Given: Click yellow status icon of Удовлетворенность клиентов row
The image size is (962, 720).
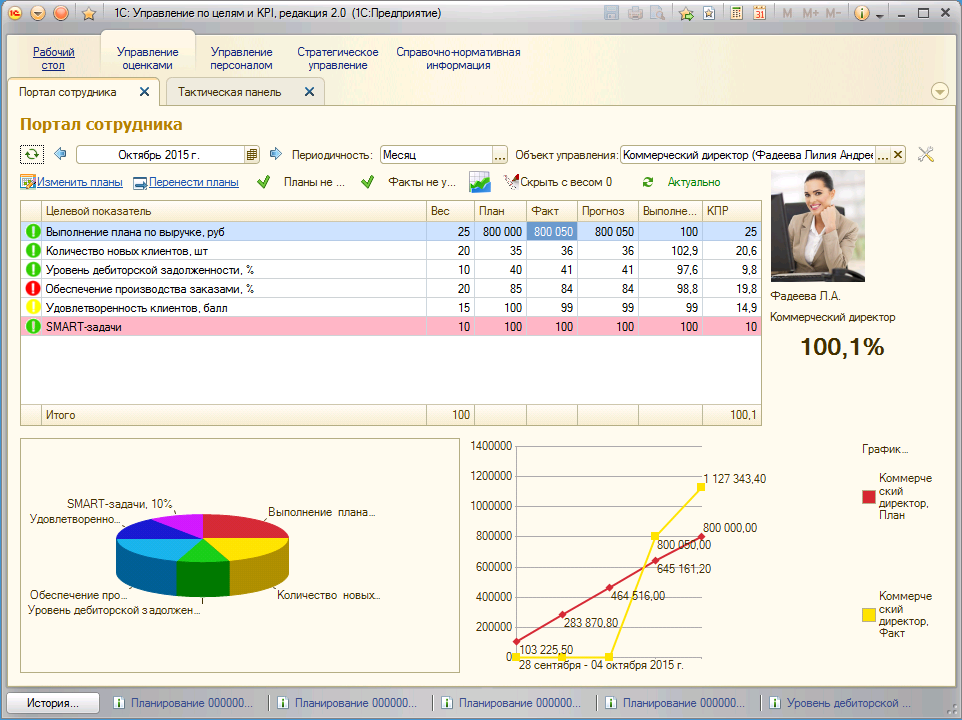Looking at the screenshot, I should 33,308.
